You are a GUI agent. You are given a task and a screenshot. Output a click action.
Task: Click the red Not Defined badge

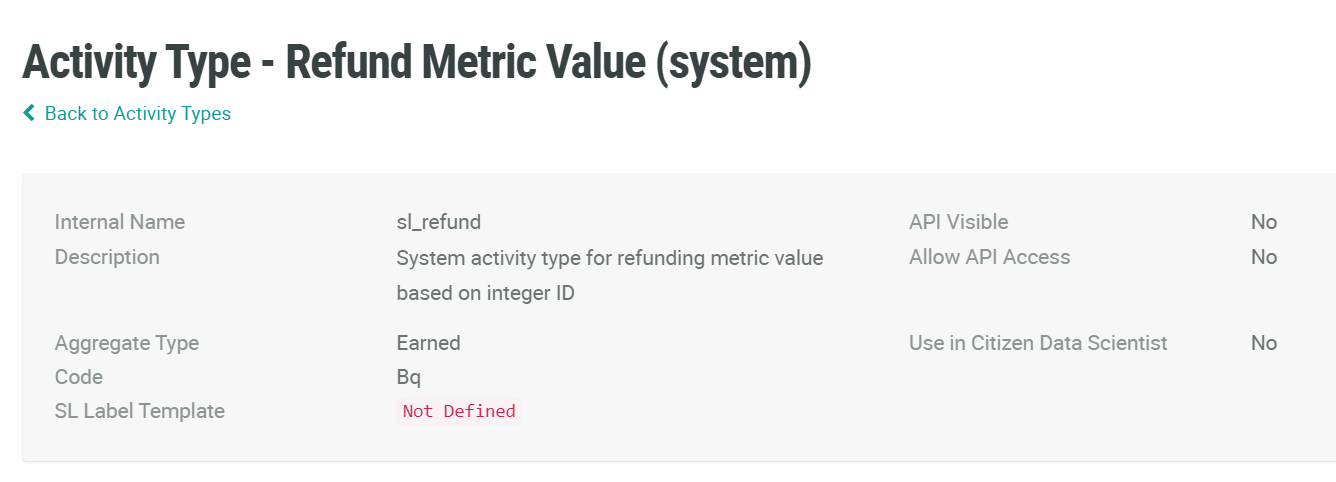[459, 411]
